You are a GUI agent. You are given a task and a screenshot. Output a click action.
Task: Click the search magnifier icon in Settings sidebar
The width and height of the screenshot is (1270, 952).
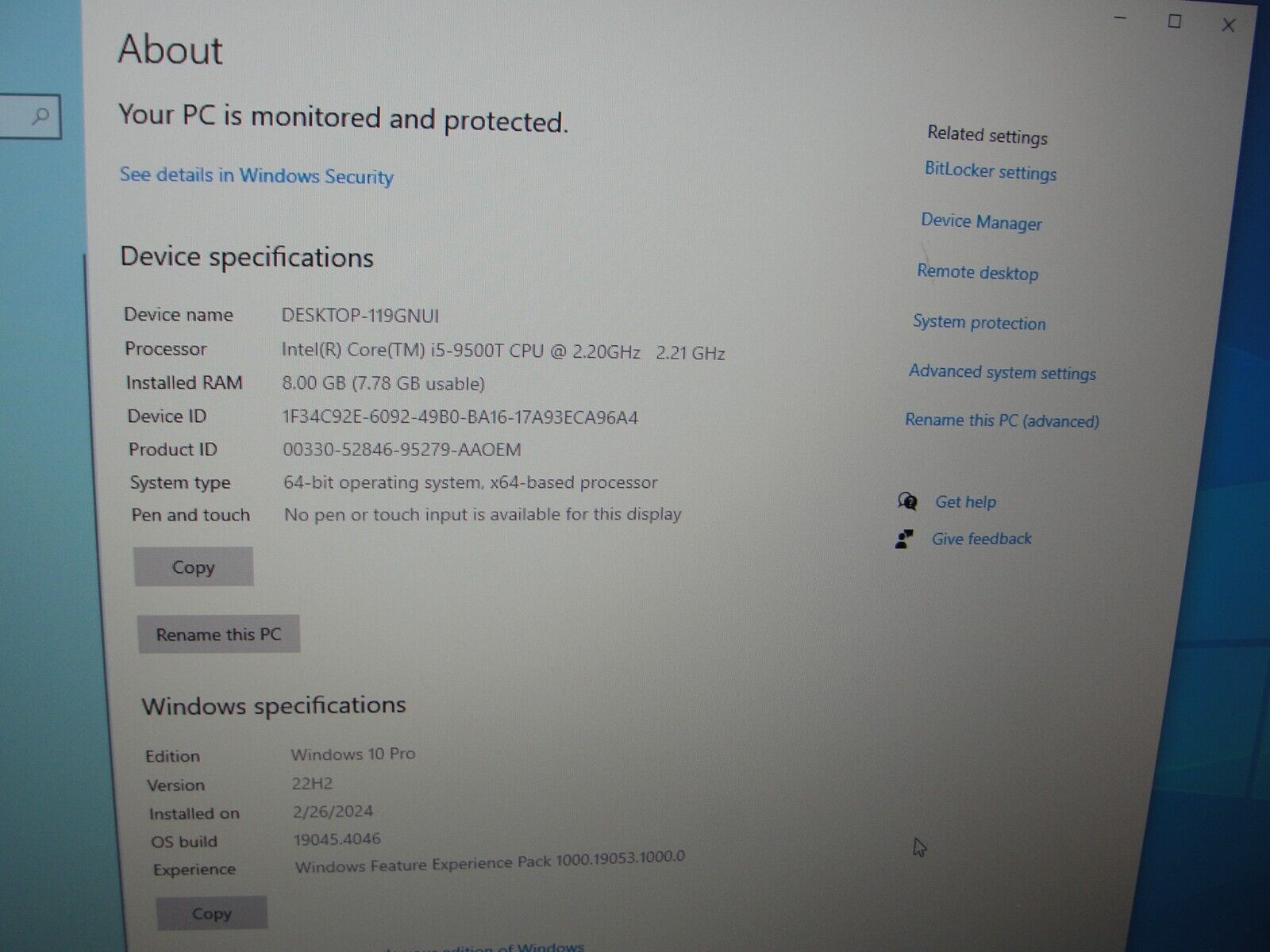coord(40,117)
